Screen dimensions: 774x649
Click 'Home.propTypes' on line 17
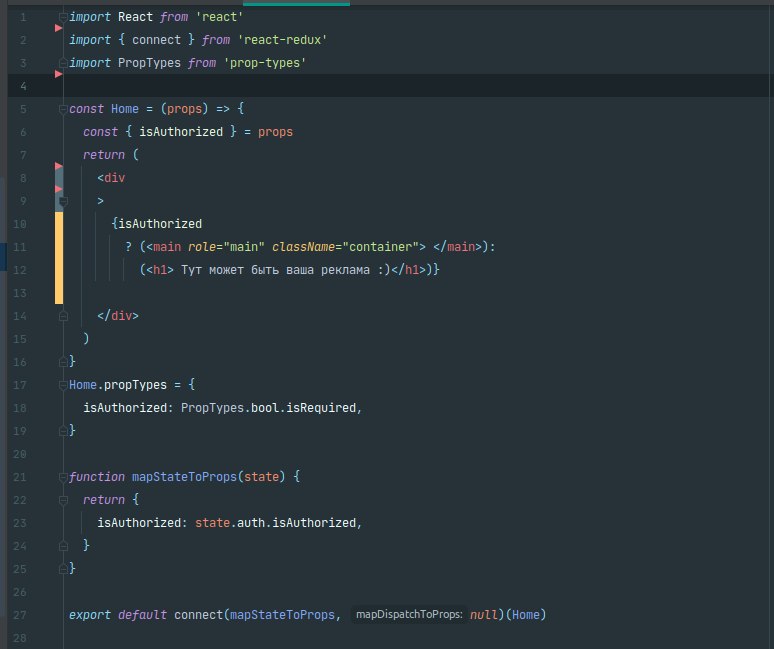118,385
